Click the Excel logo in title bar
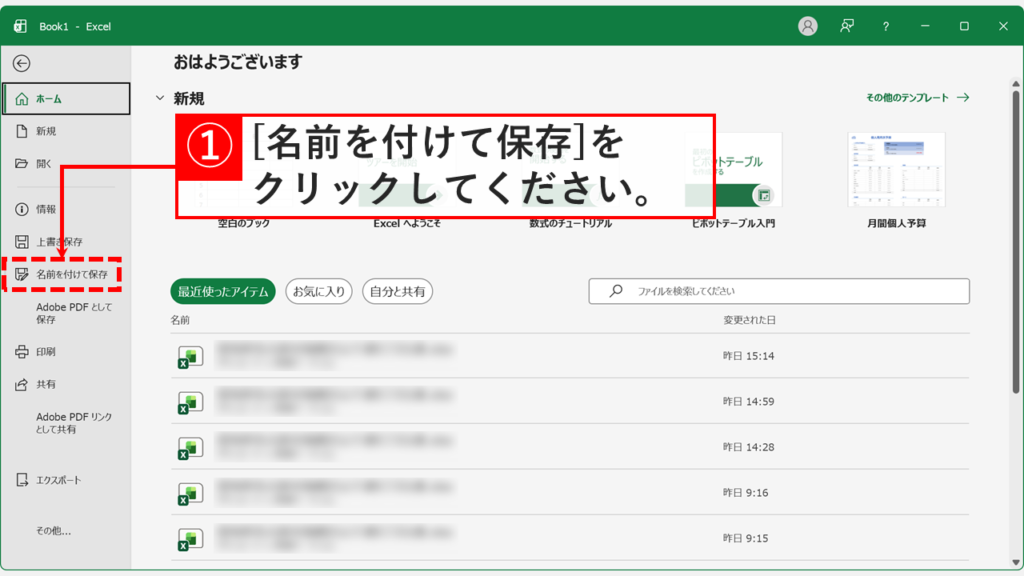The width and height of the screenshot is (1024, 576). [20, 26]
